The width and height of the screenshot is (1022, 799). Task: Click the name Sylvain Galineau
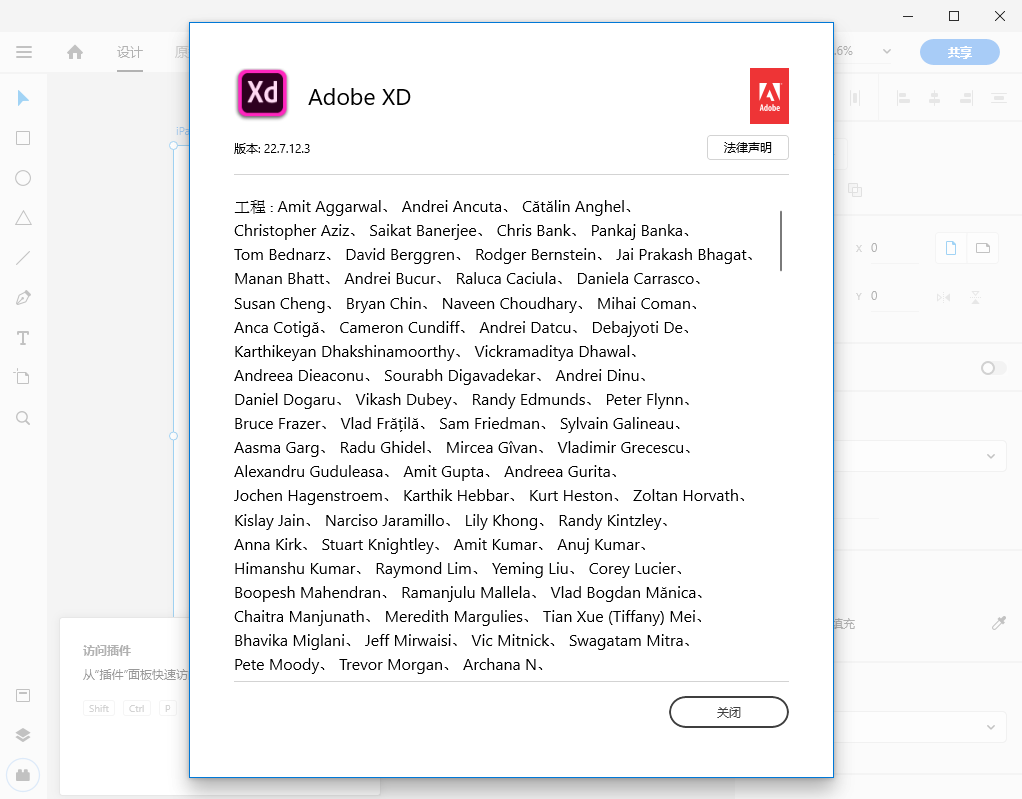[x=617, y=424]
